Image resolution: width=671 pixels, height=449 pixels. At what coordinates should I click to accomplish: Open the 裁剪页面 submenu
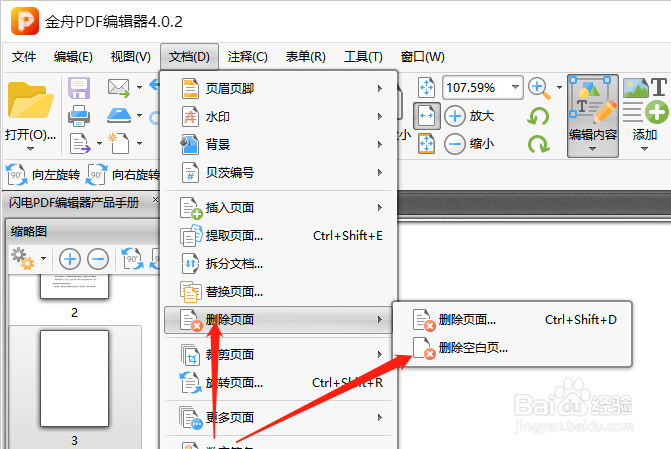click(278, 354)
